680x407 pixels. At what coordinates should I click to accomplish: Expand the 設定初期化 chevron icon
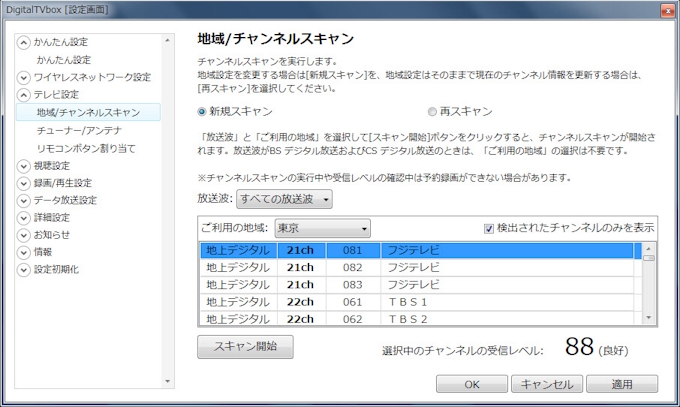tap(24, 269)
